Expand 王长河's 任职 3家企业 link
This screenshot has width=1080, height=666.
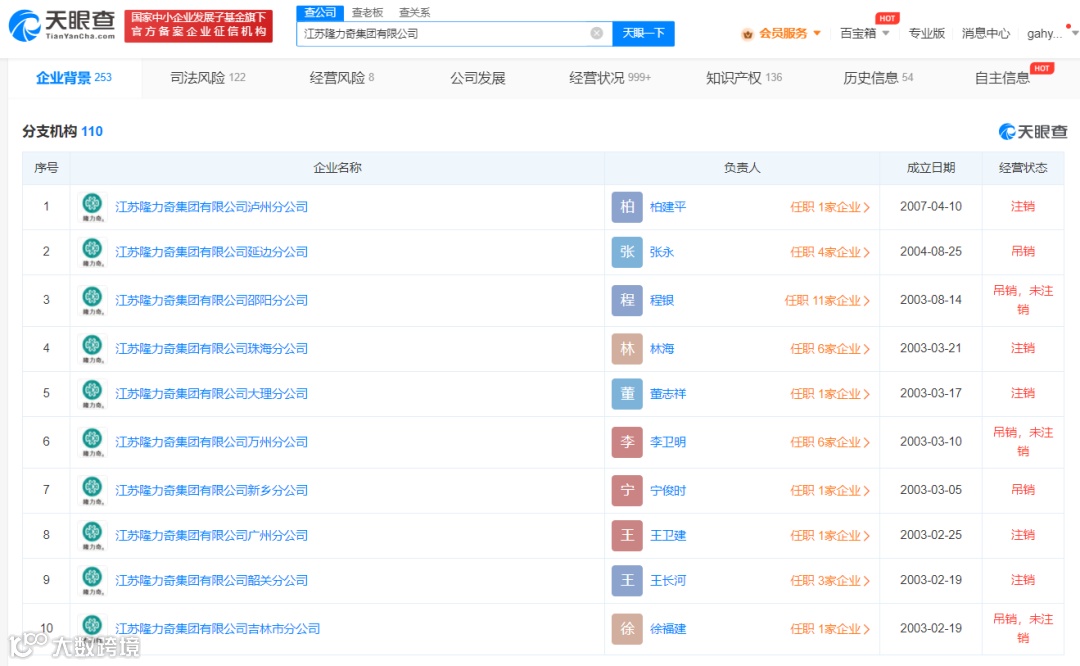click(830, 580)
